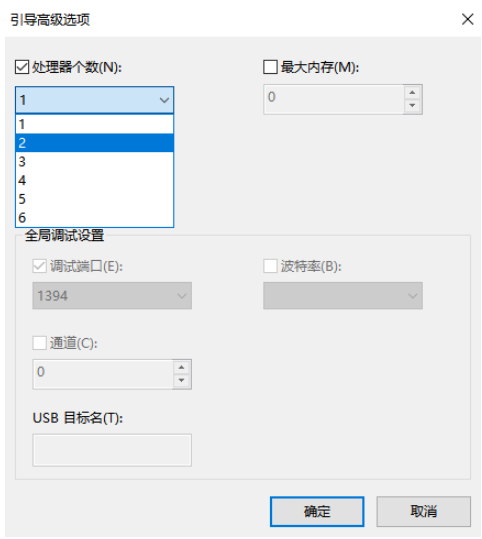Confirm with the 确定 button

point(317,511)
